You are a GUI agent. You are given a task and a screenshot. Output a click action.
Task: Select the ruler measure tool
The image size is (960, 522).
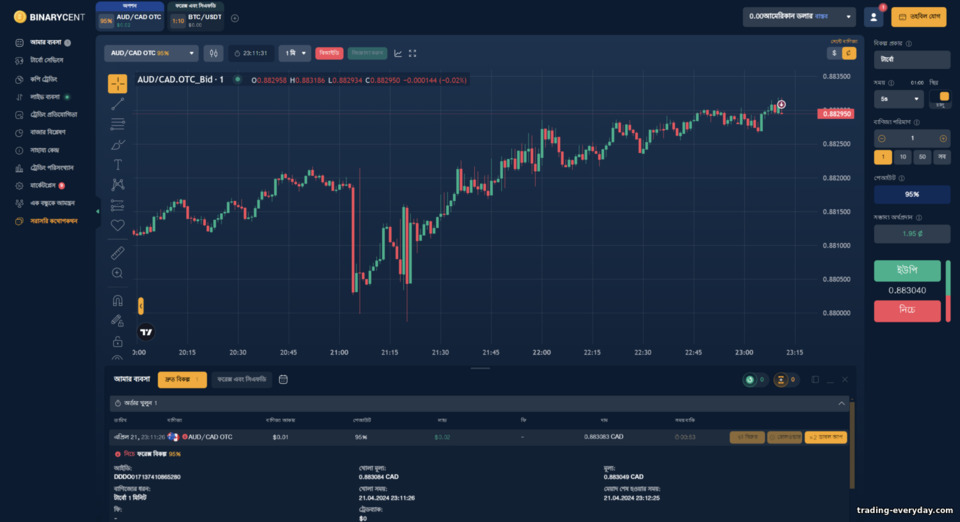pyautogui.click(x=118, y=253)
